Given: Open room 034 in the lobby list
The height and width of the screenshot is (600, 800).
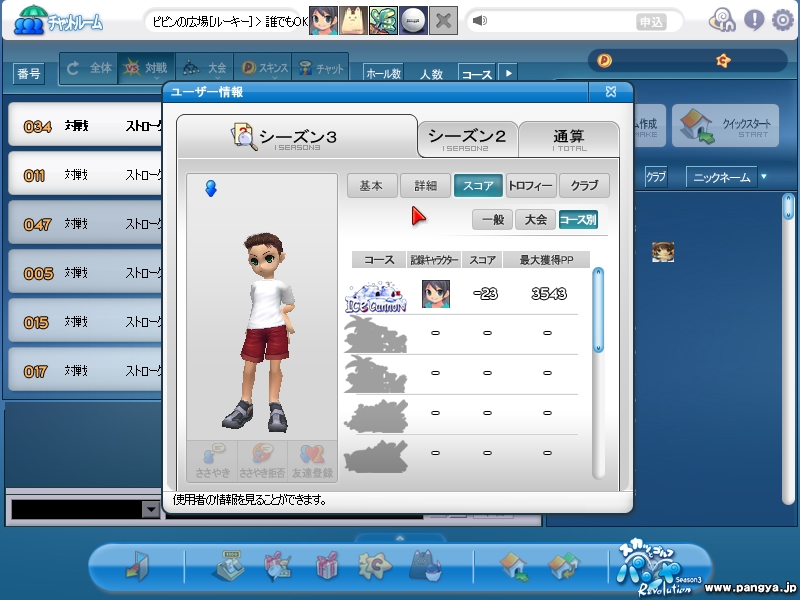Looking at the screenshot, I should pyautogui.click(x=85, y=126).
